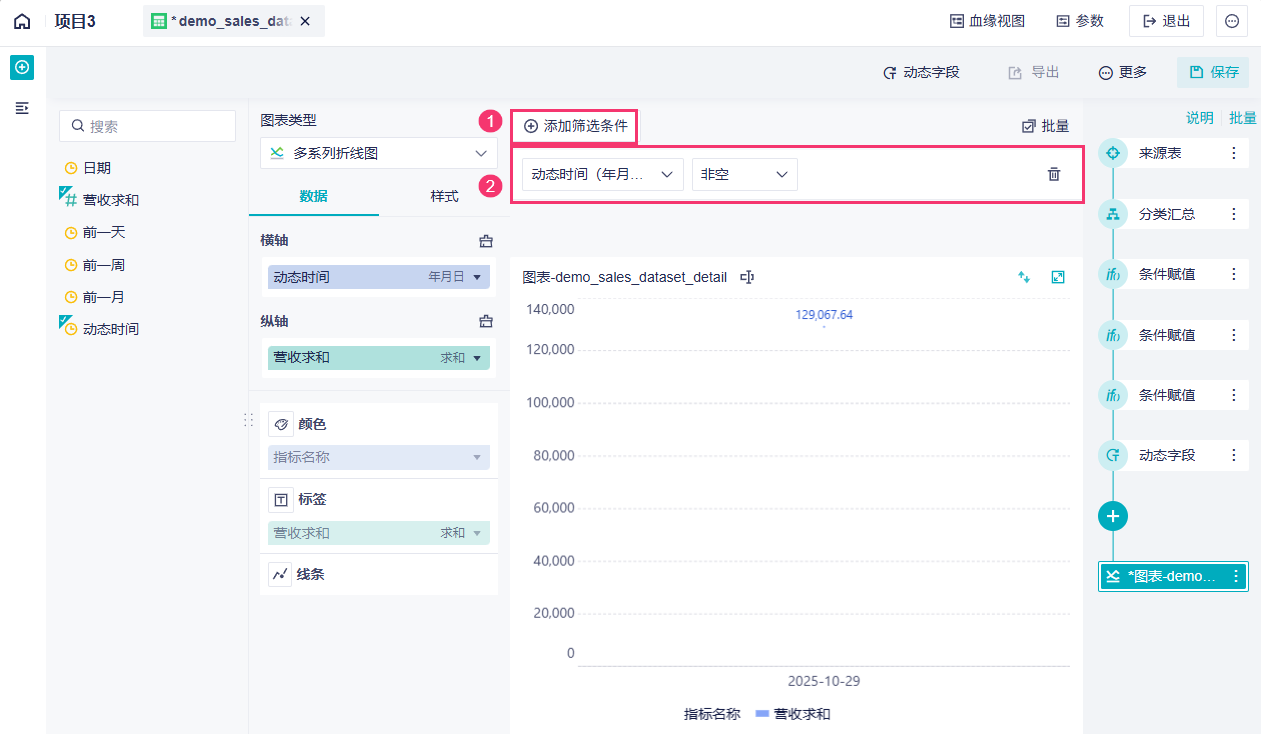
Task: Open the 图表类型 dropdown
Action: [378, 153]
